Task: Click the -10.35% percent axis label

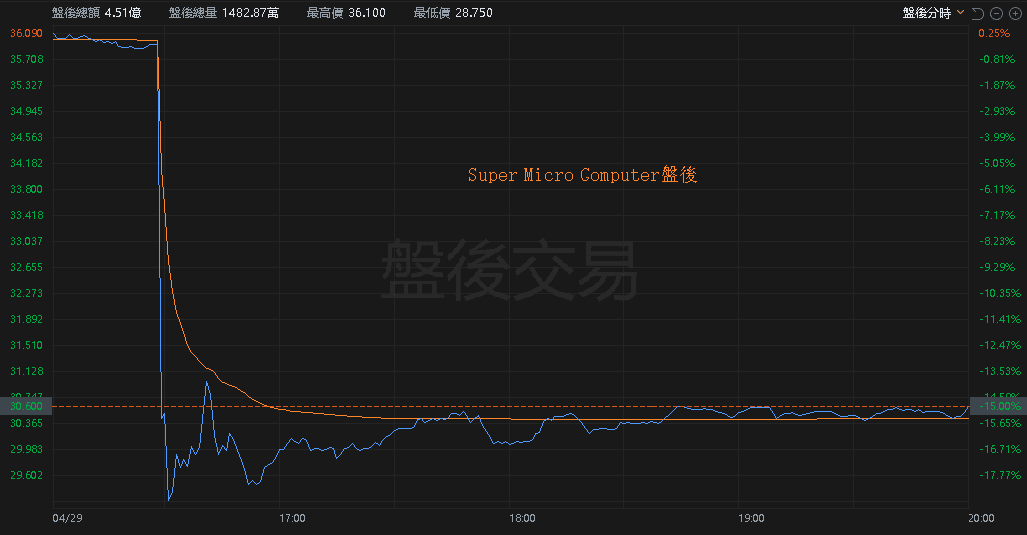Action: pyautogui.click(x=1000, y=293)
